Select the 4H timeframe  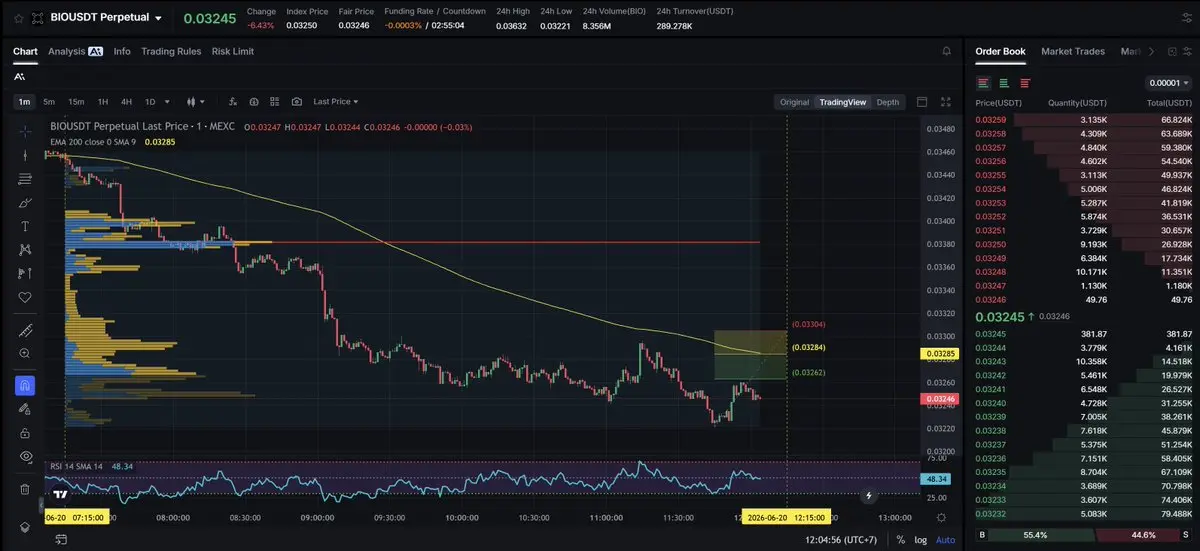126,102
